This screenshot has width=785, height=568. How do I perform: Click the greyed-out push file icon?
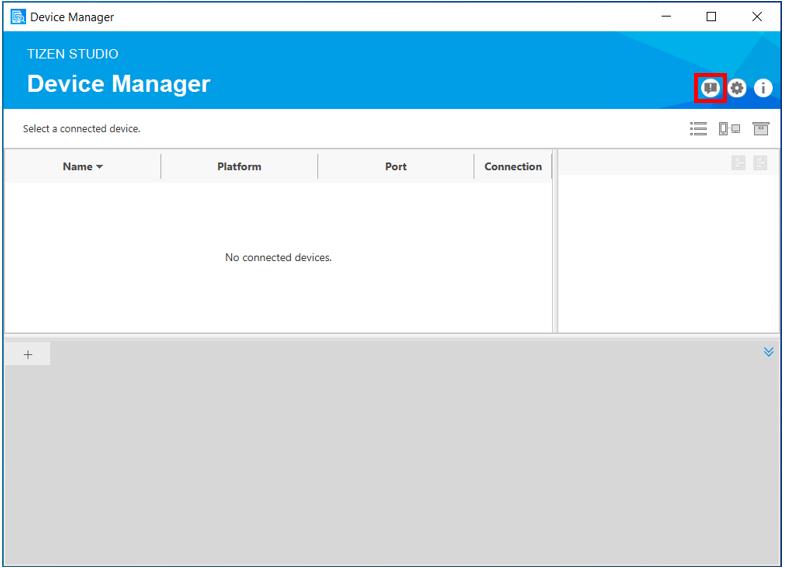738,163
